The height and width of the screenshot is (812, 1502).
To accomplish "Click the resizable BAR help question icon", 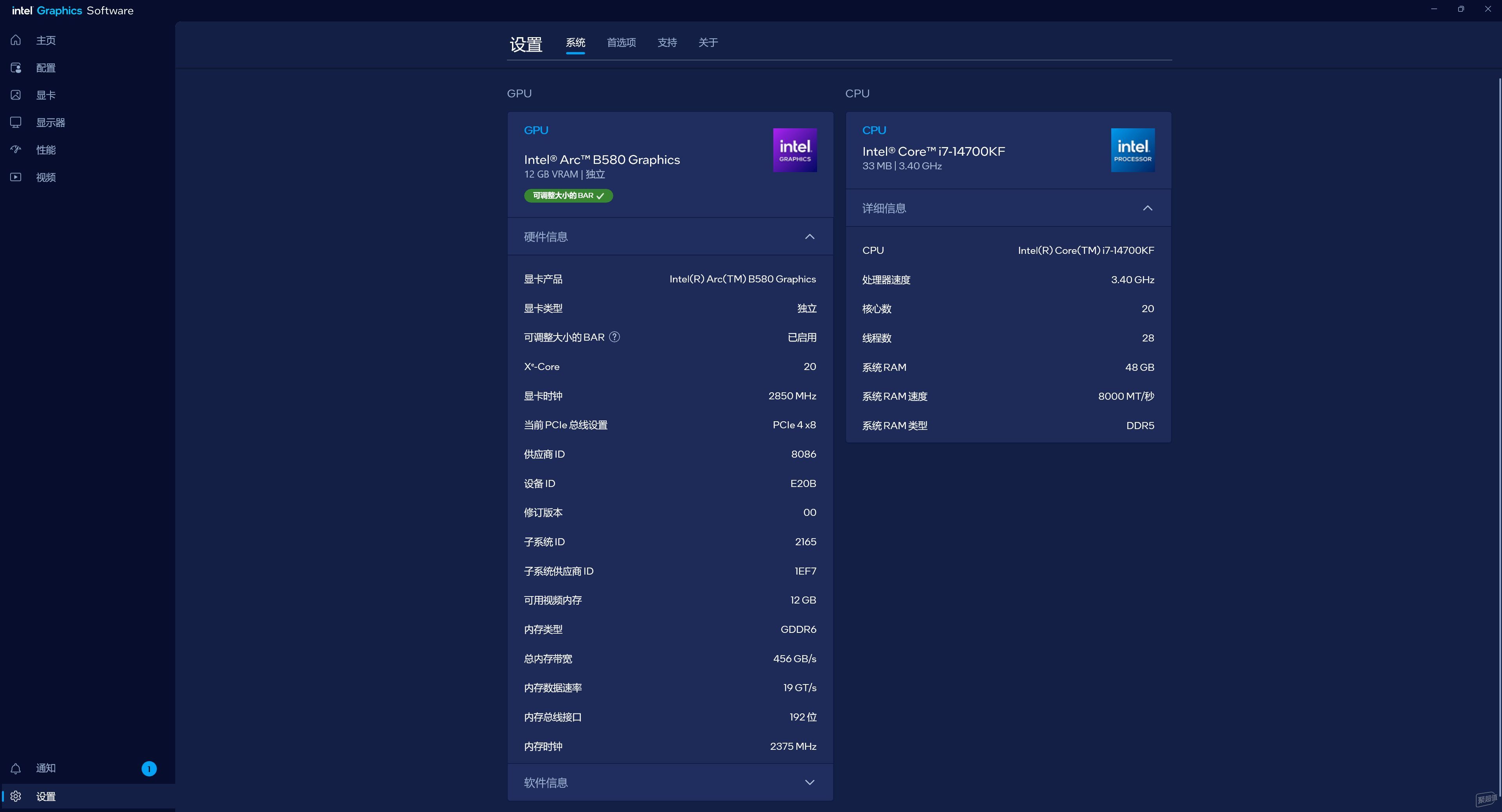I will tap(614, 337).
